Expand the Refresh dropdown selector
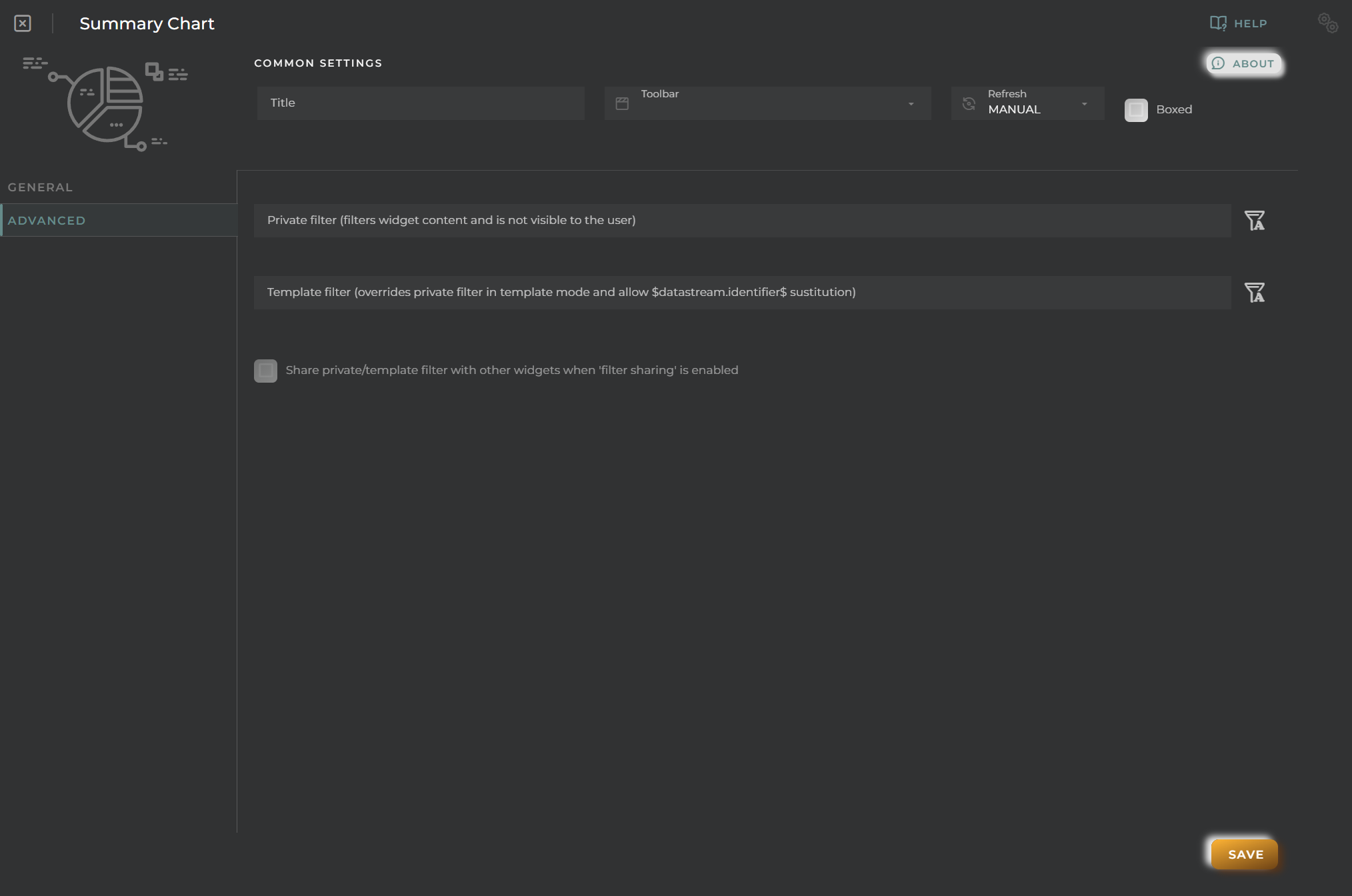Screen dimensions: 1352x896 pos(1085,103)
